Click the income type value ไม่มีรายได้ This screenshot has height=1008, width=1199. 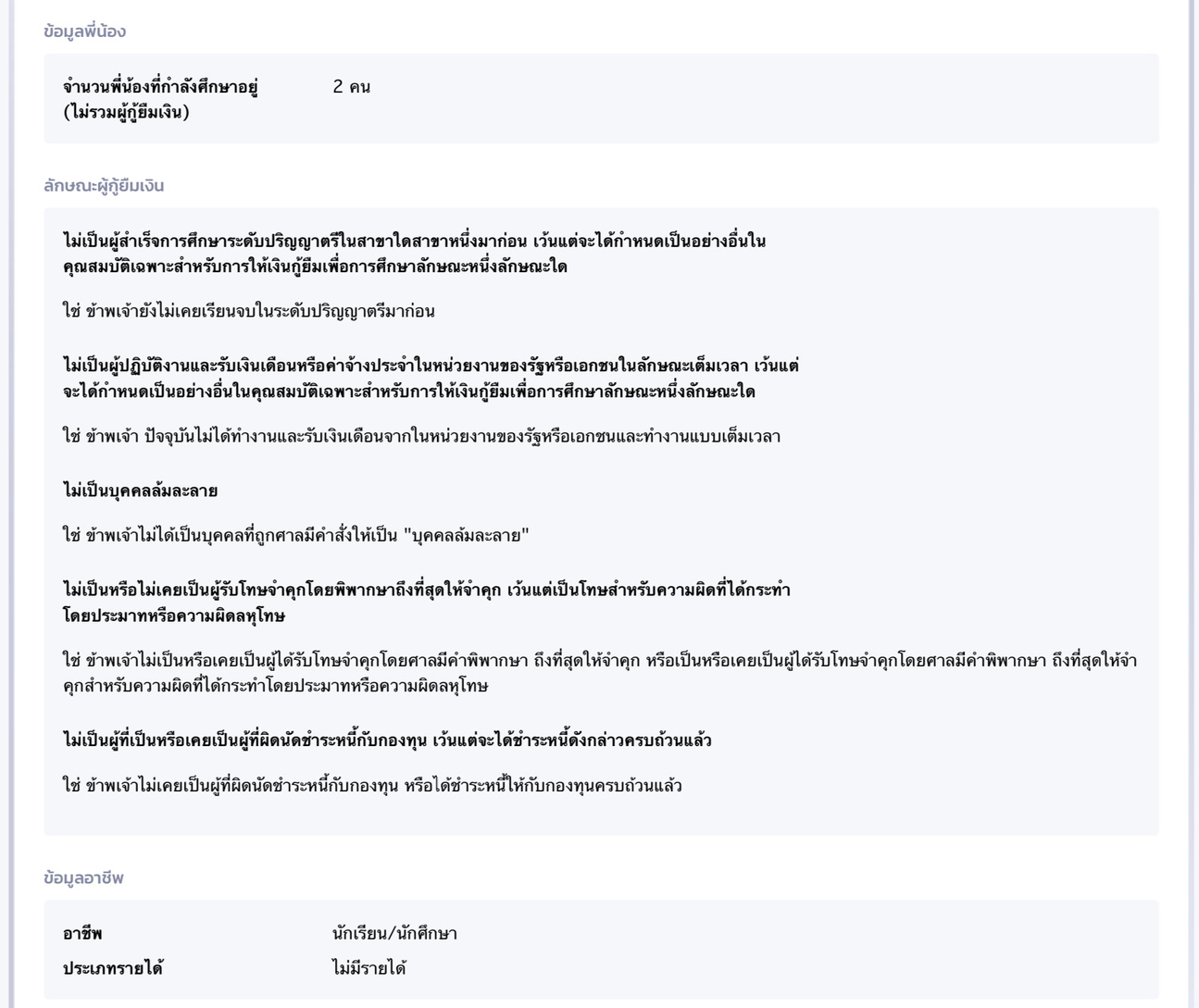[x=368, y=968]
